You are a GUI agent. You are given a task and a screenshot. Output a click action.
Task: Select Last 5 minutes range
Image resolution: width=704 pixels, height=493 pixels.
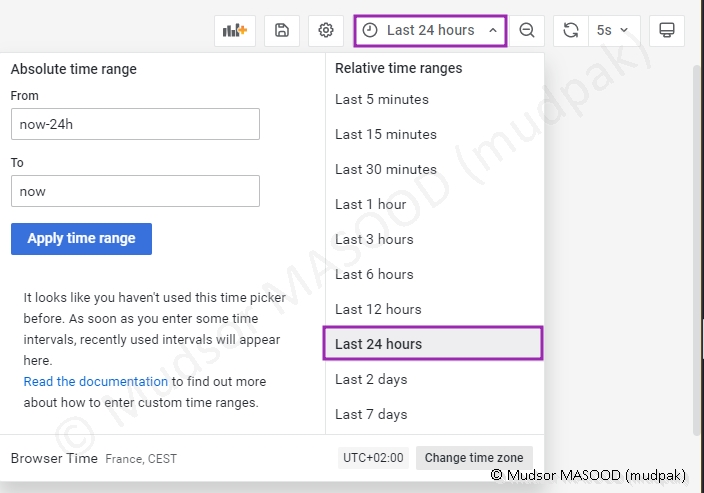382,99
